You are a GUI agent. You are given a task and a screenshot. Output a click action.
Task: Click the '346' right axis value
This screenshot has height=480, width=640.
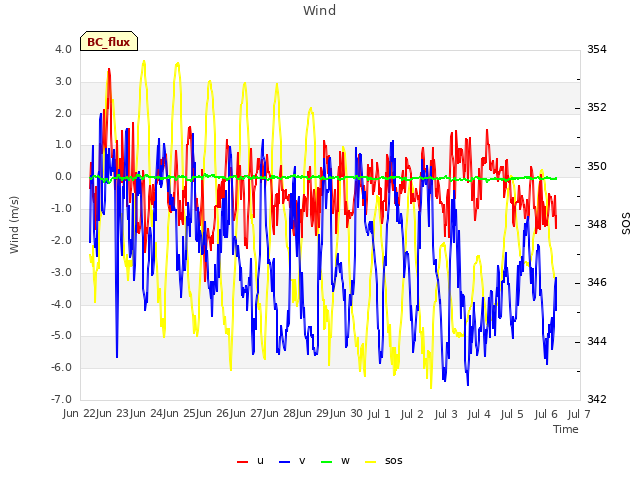[x=597, y=282]
